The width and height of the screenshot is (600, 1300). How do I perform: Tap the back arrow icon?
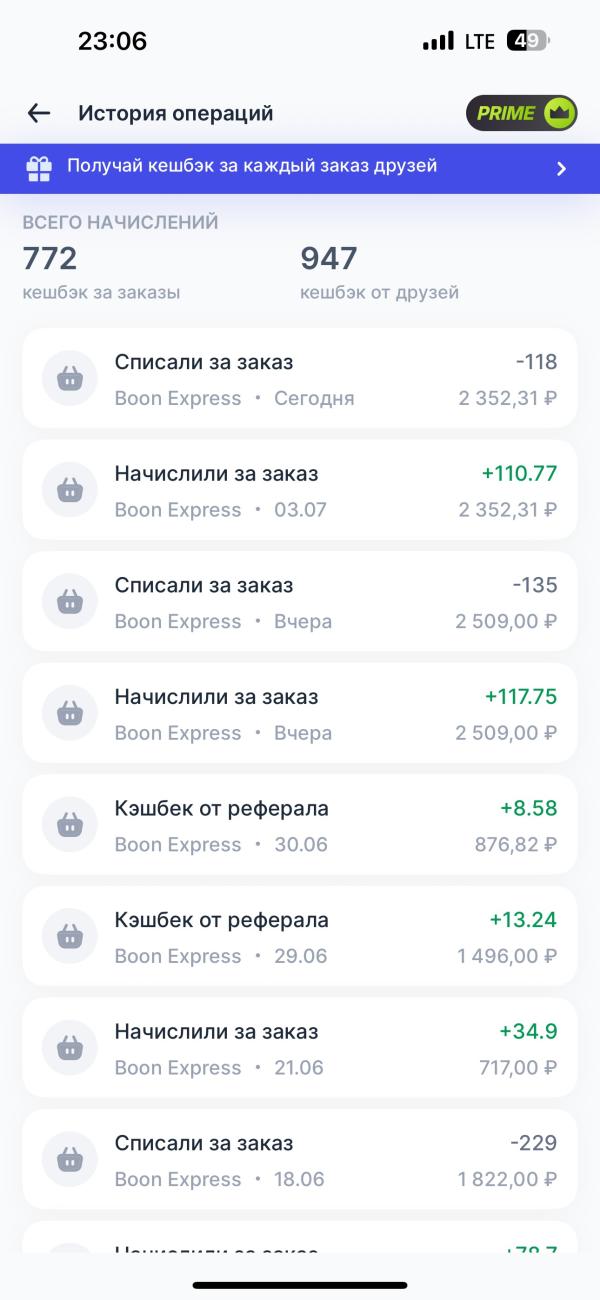(39, 113)
